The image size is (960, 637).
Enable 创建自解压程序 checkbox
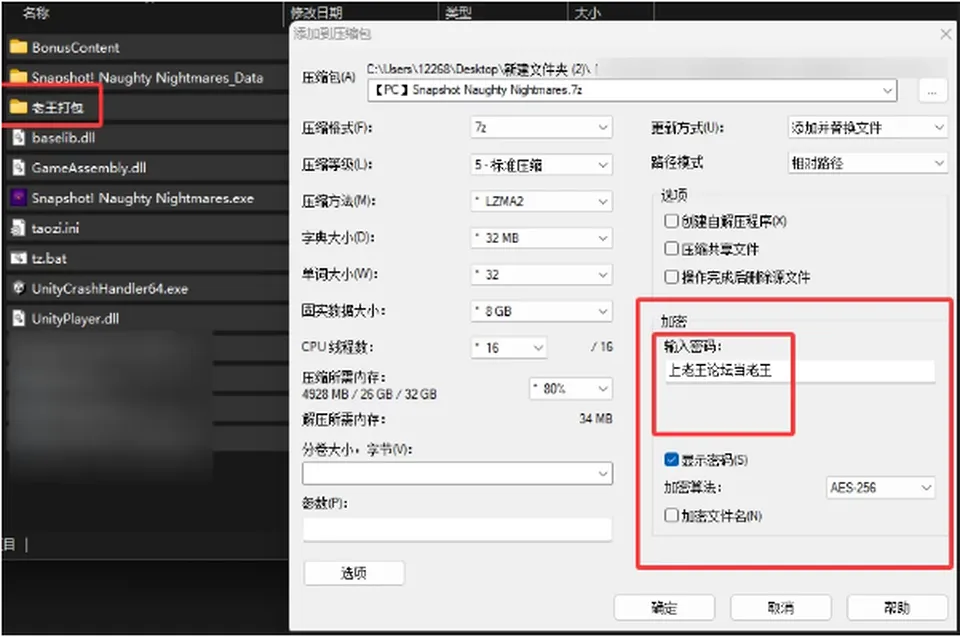671,220
